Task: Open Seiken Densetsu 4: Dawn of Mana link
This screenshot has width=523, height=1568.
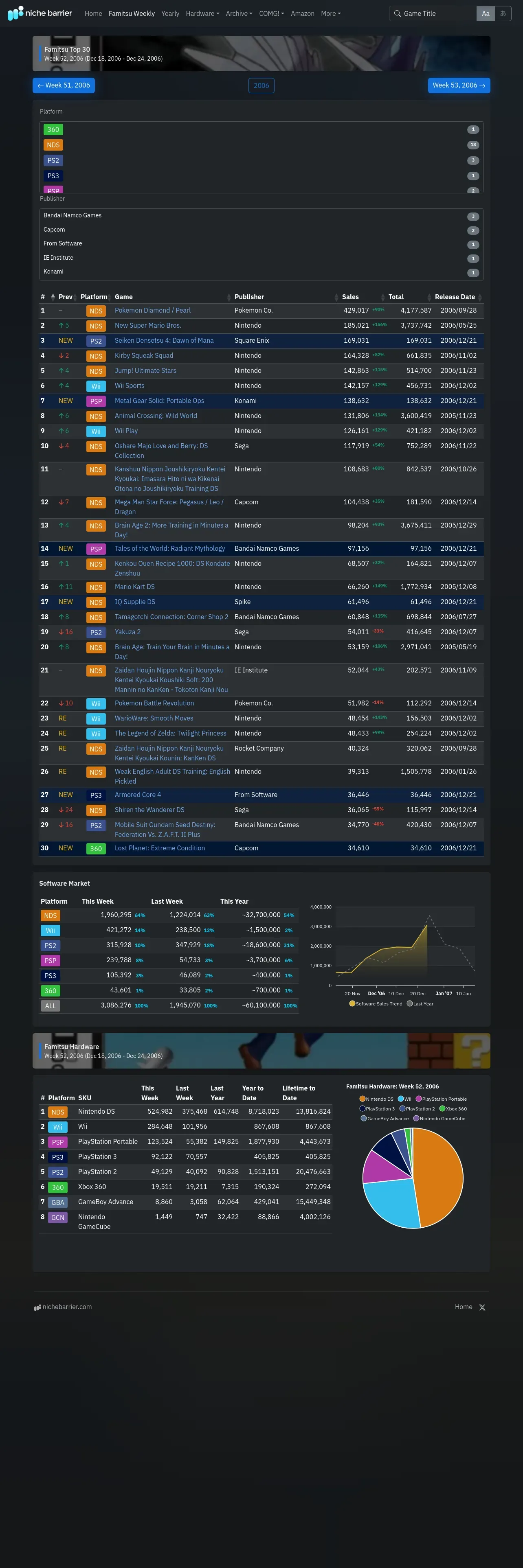Action: (x=165, y=341)
